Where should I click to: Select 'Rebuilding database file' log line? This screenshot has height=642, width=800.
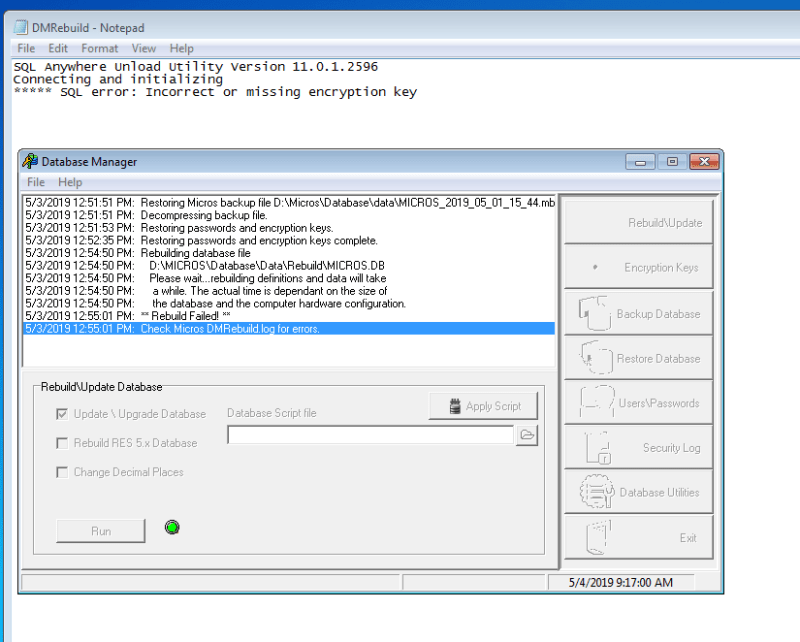289,253
